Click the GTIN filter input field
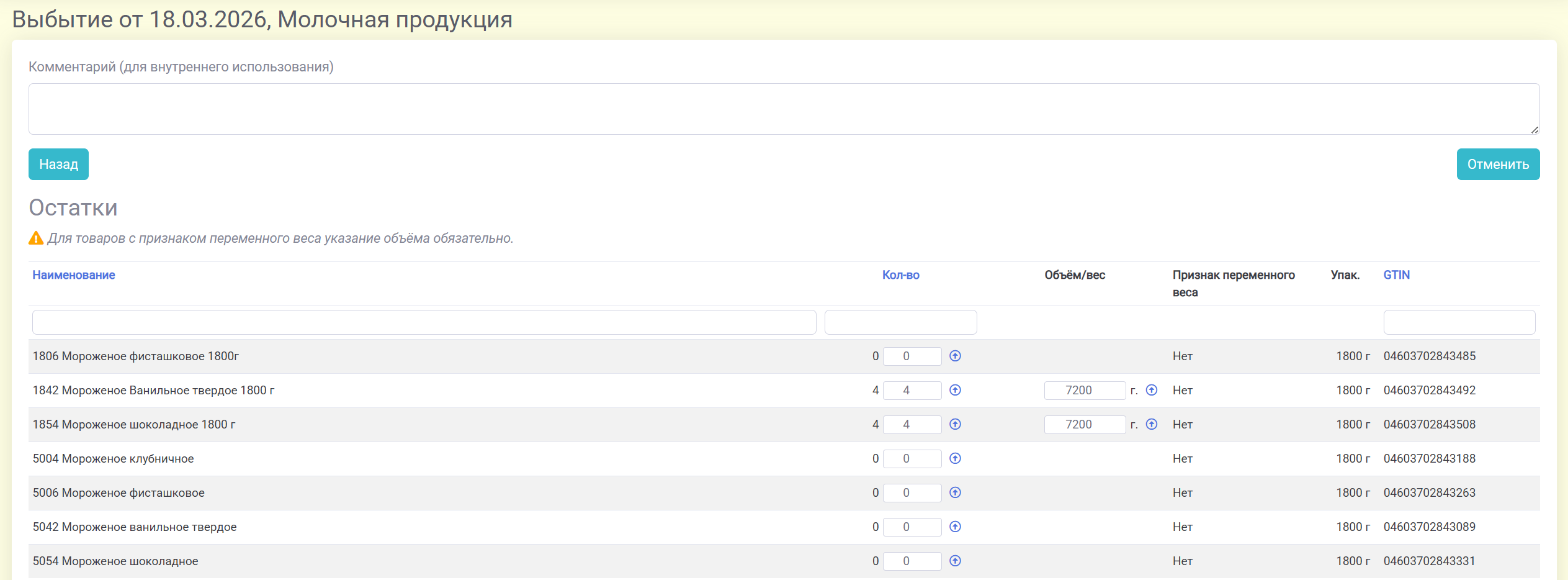 click(1459, 322)
